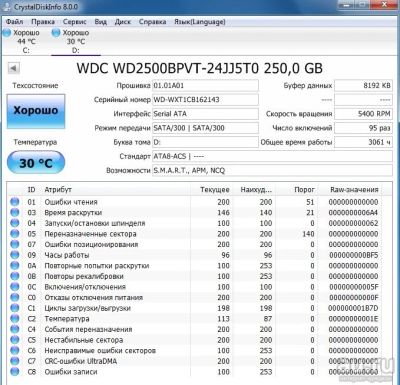Open the Правка menu
This screenshot has width=400, height=385.
point(43,22)
